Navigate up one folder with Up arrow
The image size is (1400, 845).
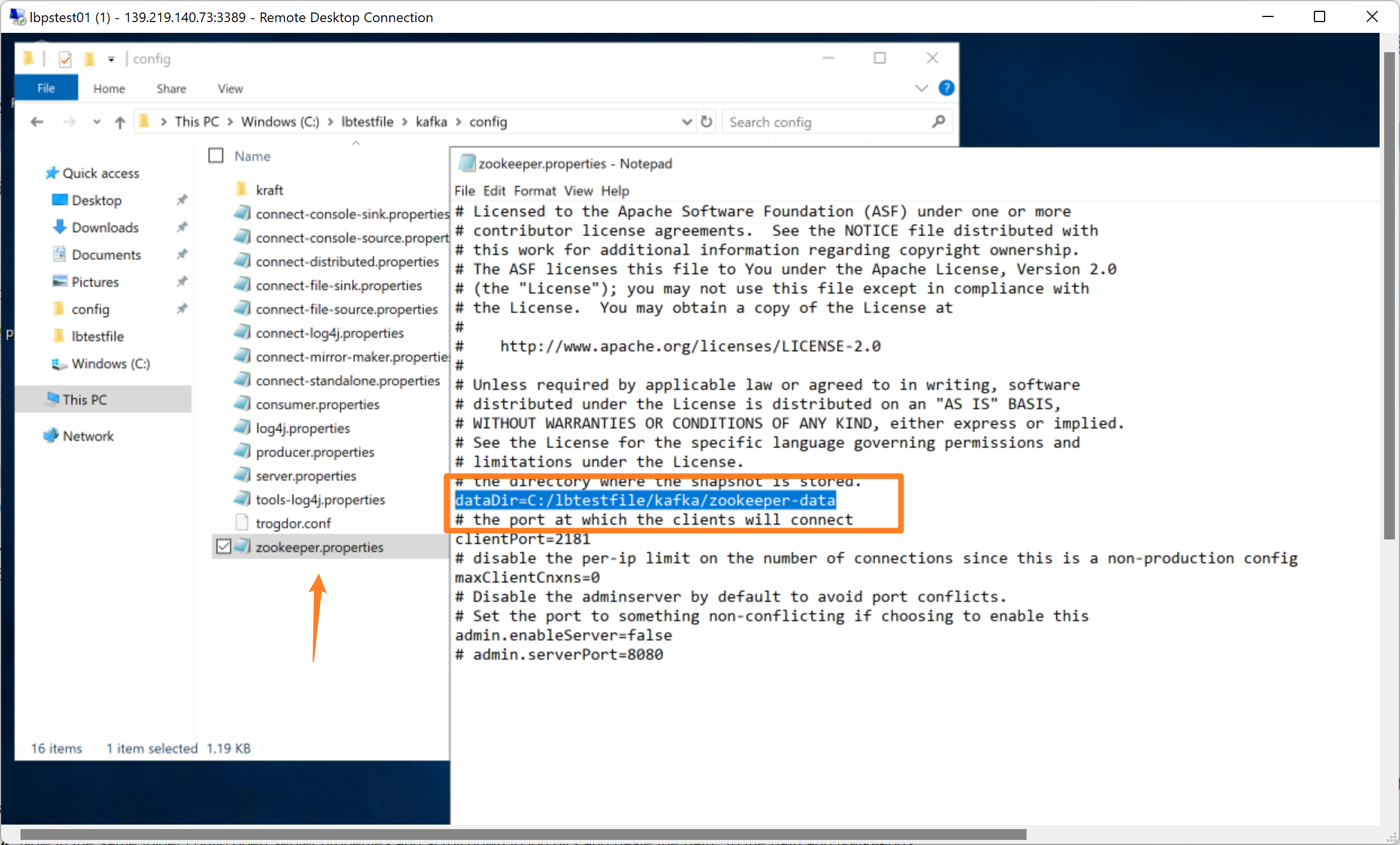point(120,122)
